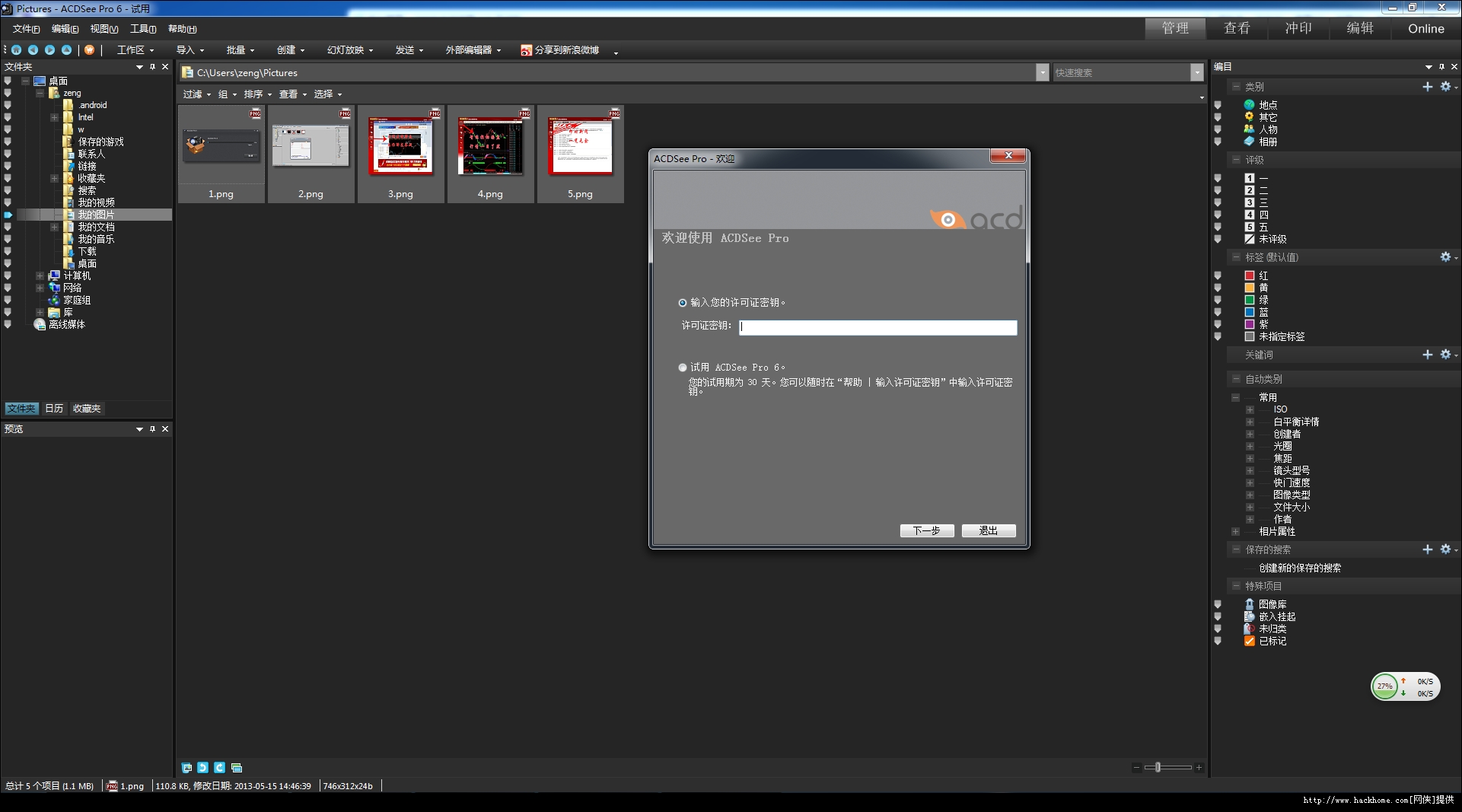The image size is (1462, 812).
Task: Open the 排序 sort dropdown
Action: click(258, 94)
